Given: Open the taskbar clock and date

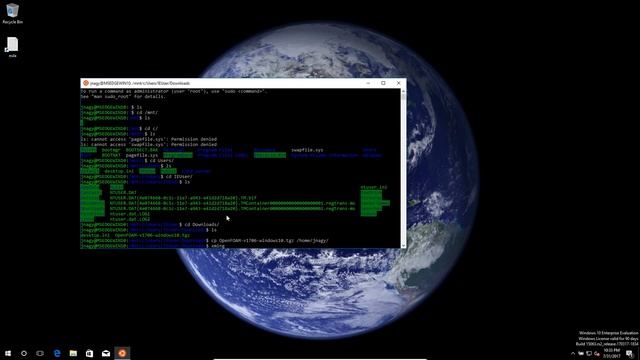Looking at the screenshot, I should tap(611, 353).
